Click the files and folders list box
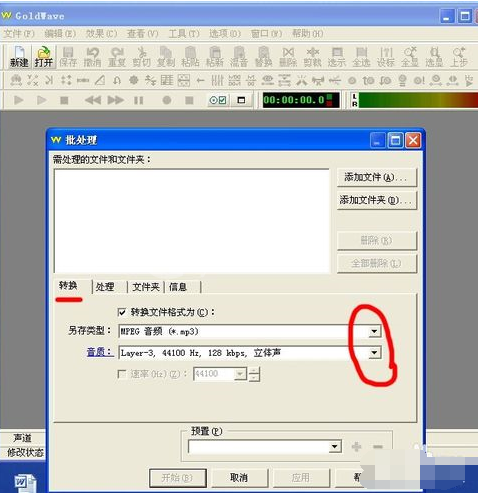The height and width of the screenshot is (493, 478). point(192,221)
